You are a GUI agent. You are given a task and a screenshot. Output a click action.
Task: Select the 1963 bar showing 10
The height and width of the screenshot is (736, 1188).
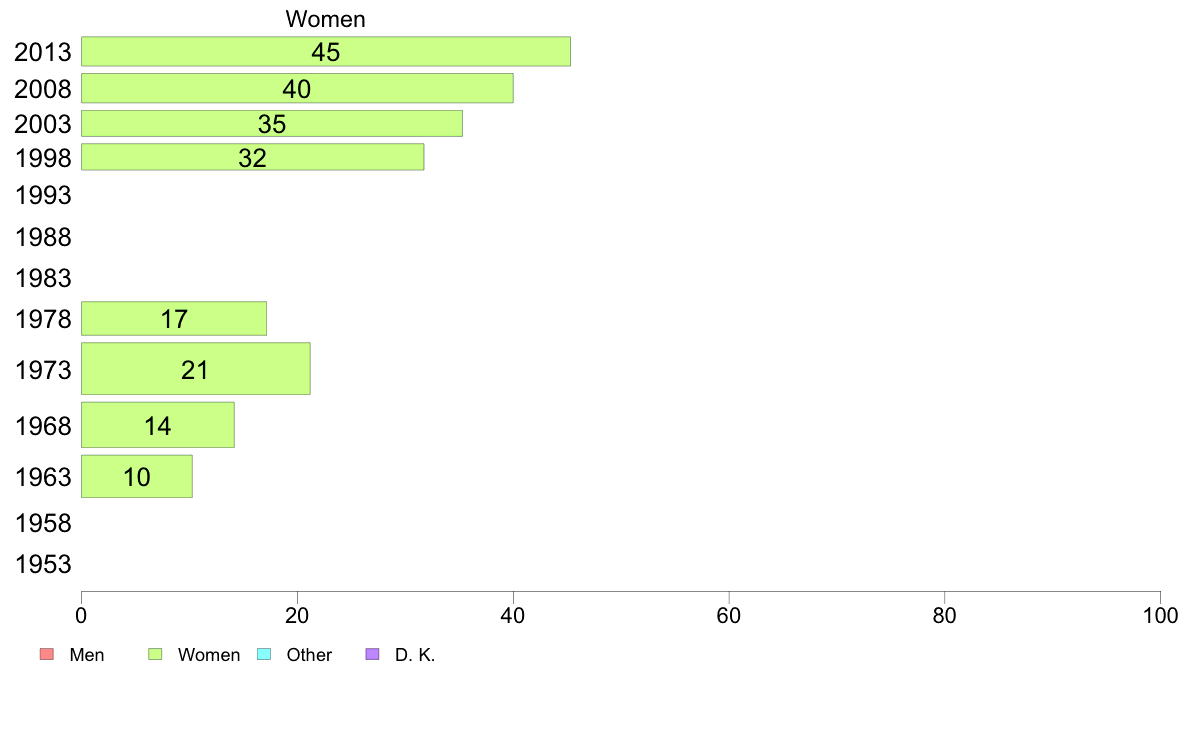tap(136, 476)
